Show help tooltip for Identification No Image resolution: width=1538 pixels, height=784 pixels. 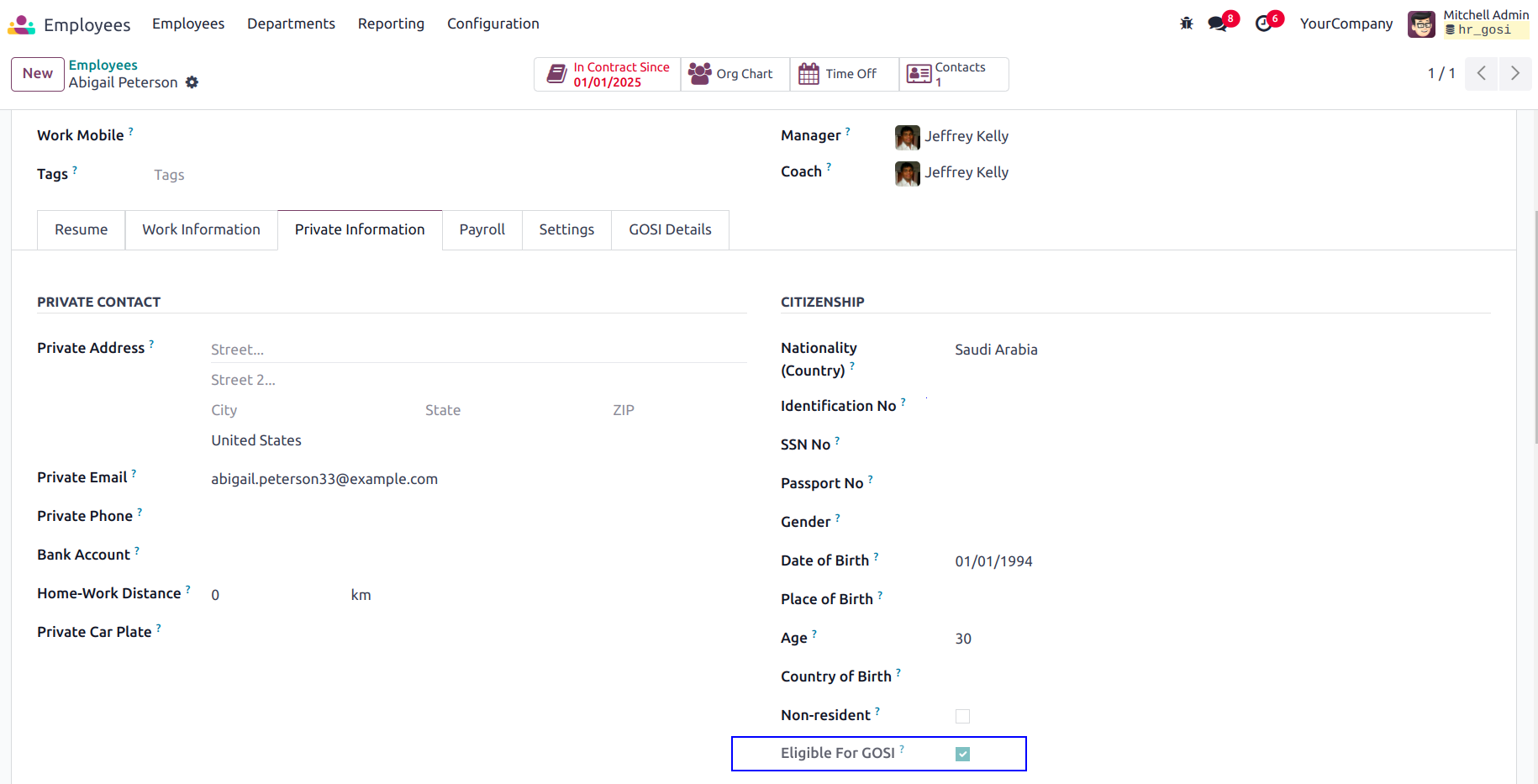pos(903,402)
